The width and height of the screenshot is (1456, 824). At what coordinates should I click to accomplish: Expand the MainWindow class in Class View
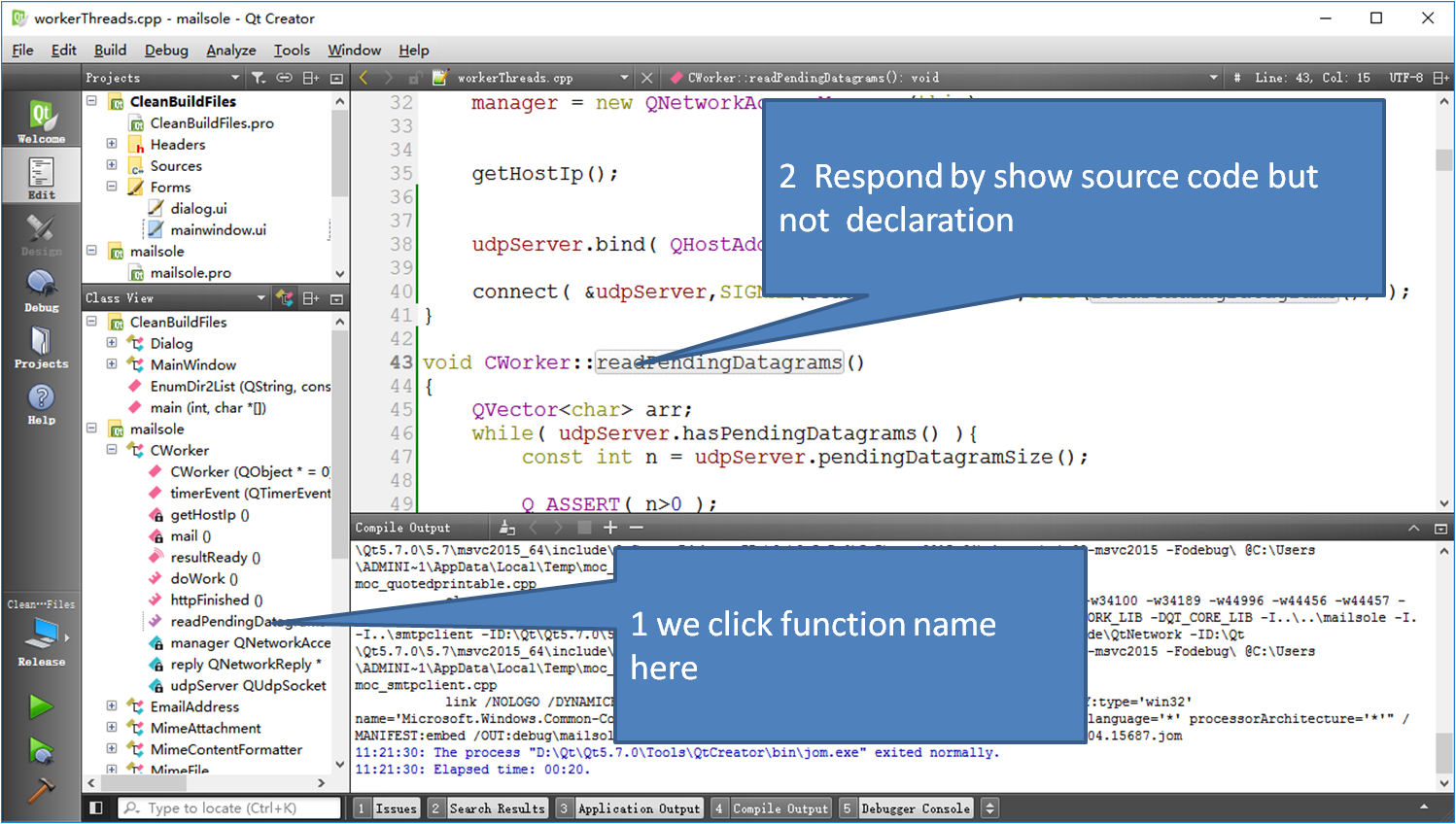(x=112, y=364)
